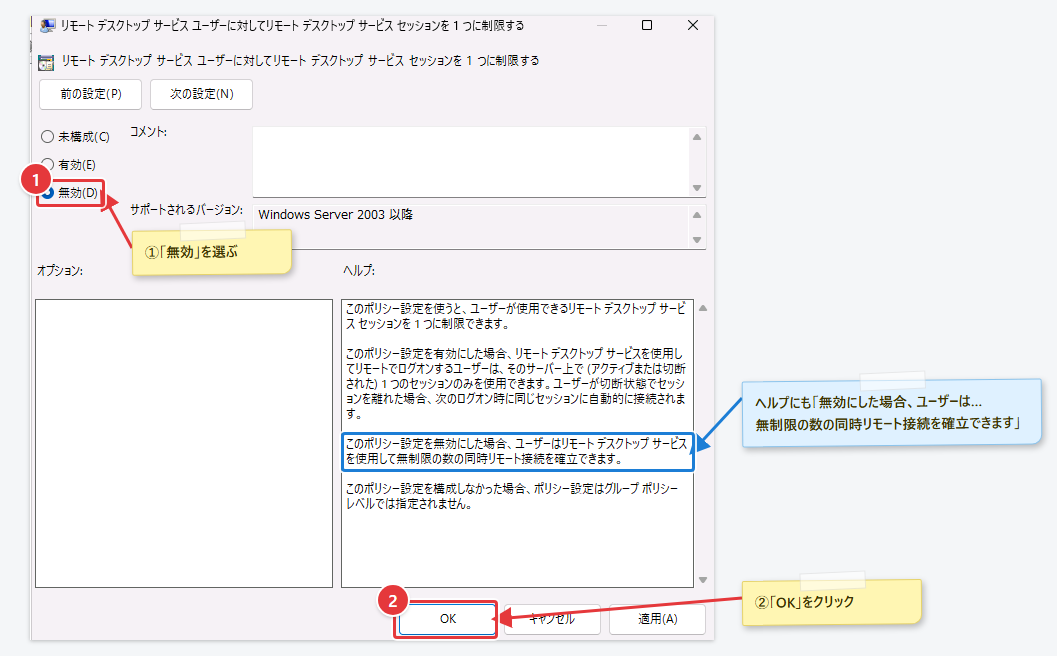This screenshot has width=1057, height=656.
Task: Click inside the コメント text box
Action: pos(471,162)
